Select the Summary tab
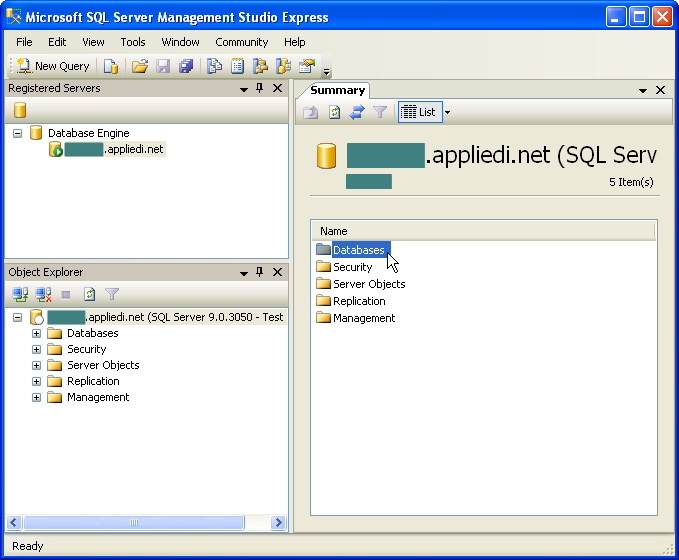The width and height of the screenshot is (679, 560). [x=337, y=90]
